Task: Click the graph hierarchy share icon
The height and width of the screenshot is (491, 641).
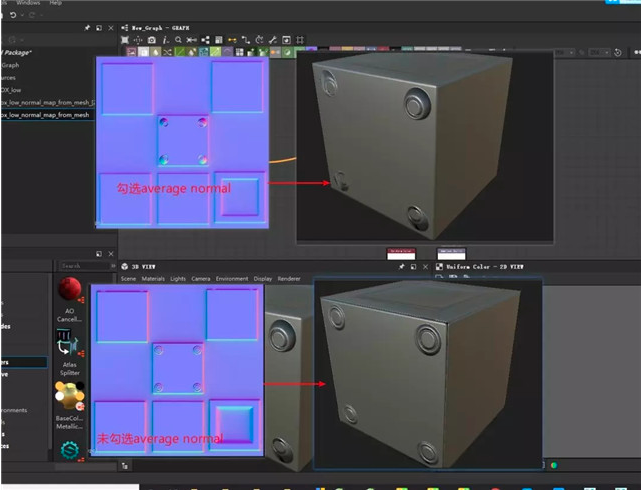Action: 205,40
